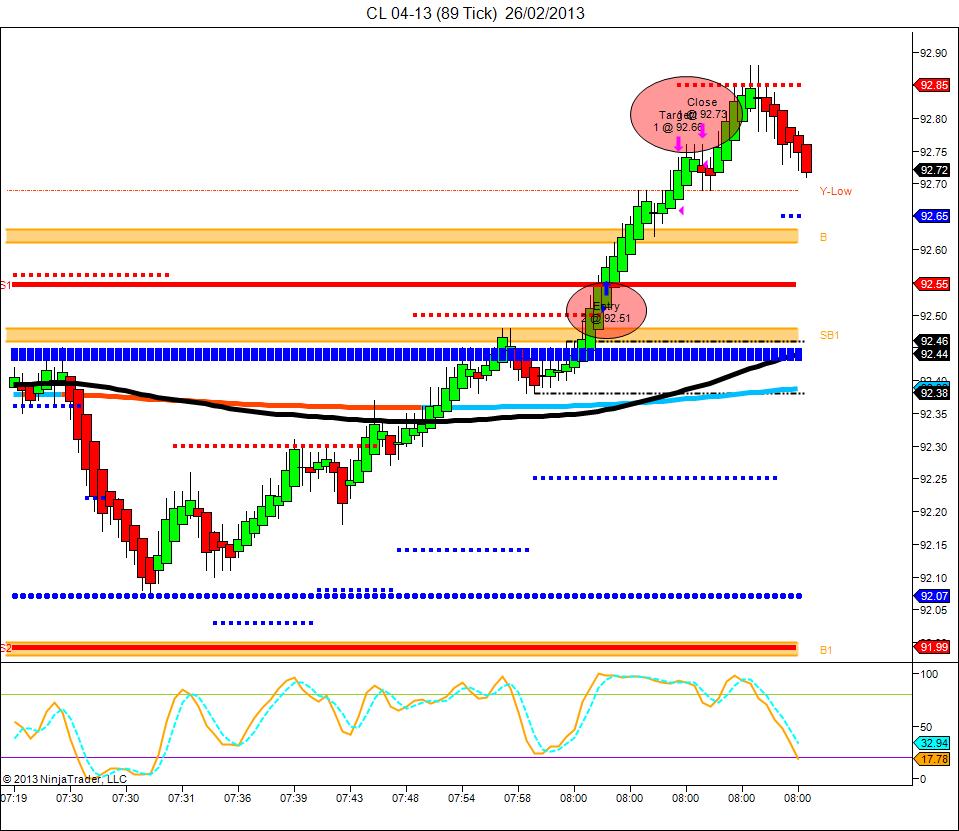Click the 50 label on the oscillator axis
The width and height of the screenshot is (959, 831).
926,727
